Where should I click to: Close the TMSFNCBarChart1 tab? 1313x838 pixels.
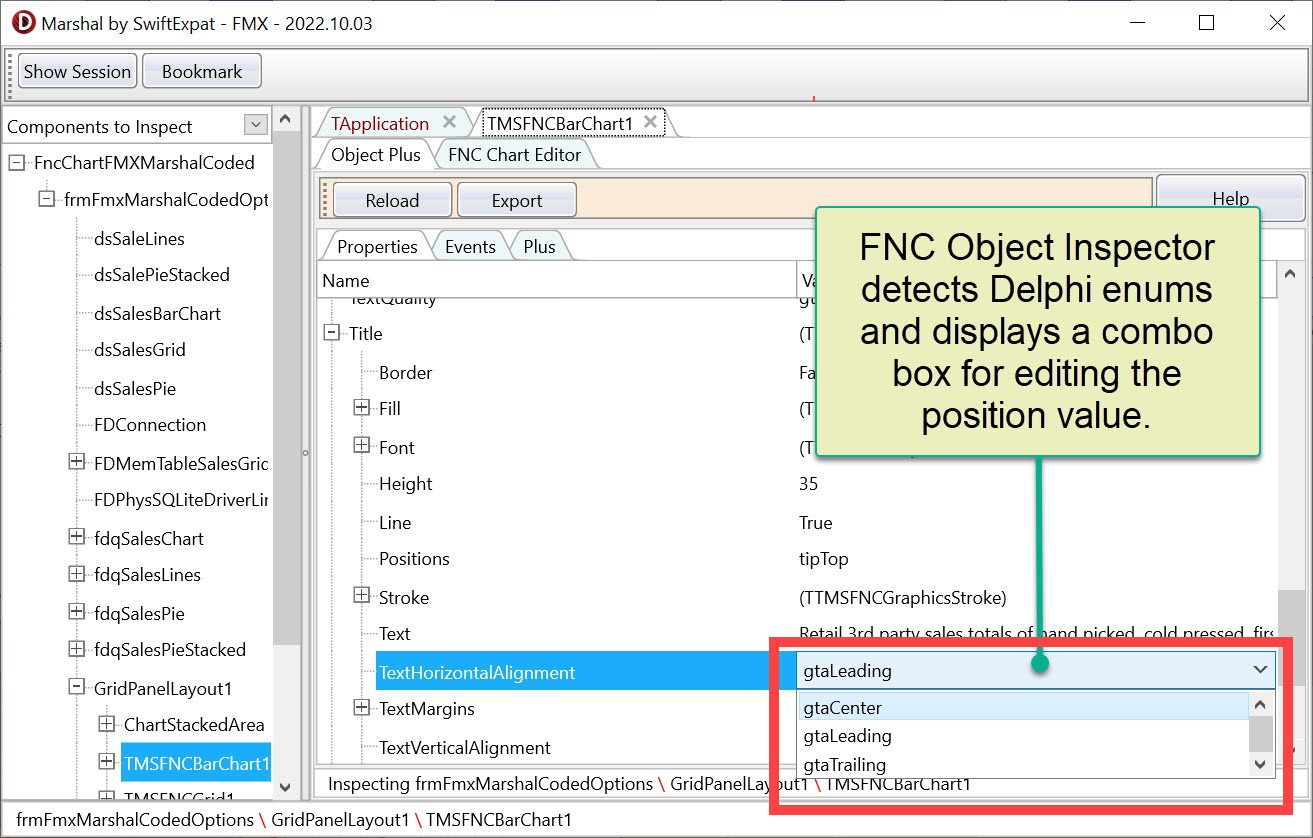[x=651, y=122]
